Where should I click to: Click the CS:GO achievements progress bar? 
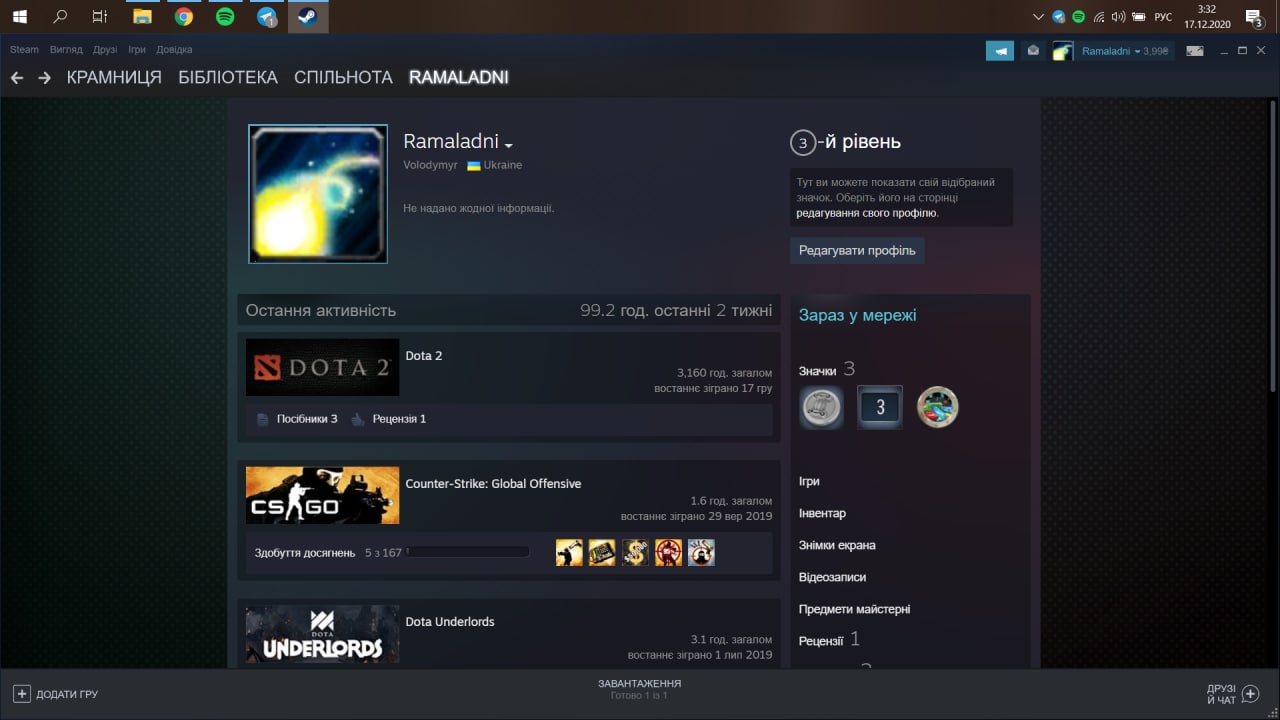click(467, 552)
